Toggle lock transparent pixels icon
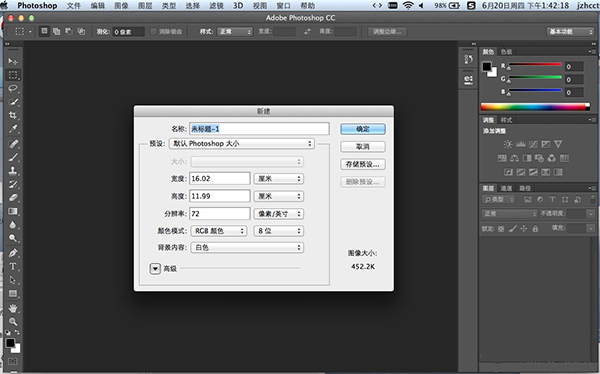Viewport: 600px width, 374px height. point(501,229)
